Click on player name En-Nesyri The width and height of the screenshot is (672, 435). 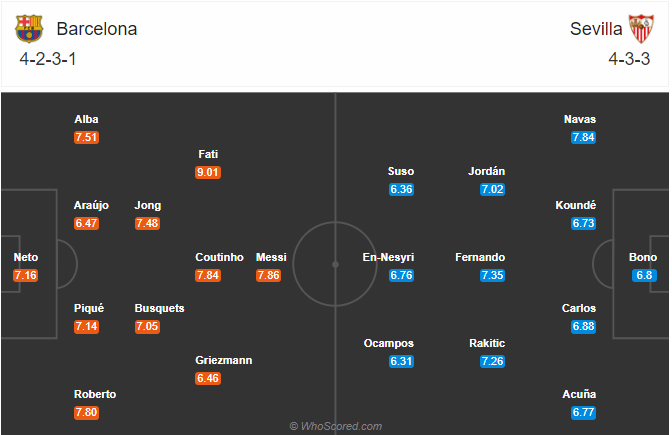click(388, 257)
